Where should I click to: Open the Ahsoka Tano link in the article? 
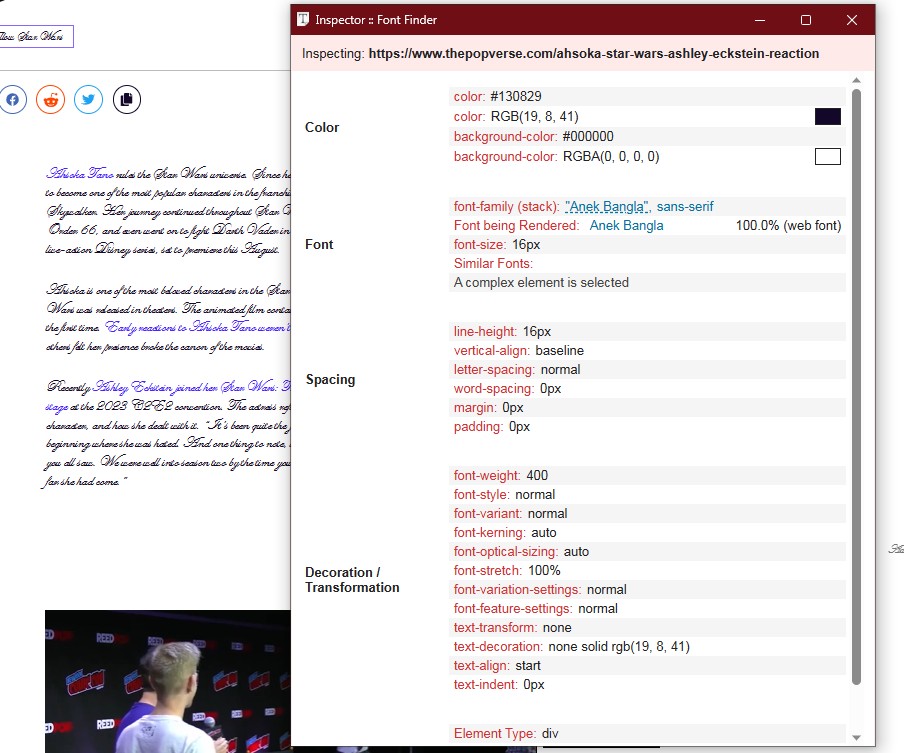[x=80, y=174]
